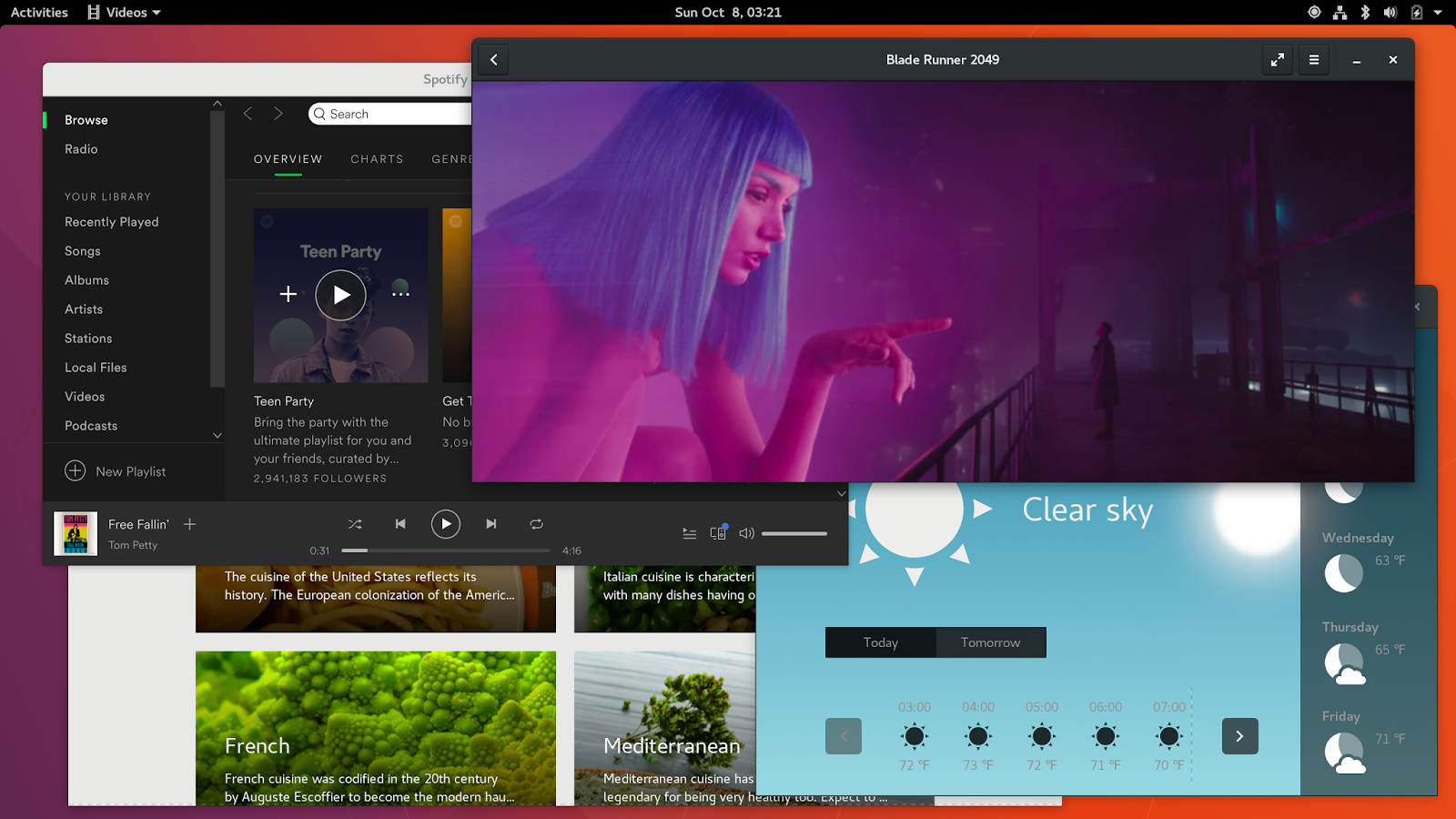Open the Videos menu in top bar
Screen dimensions: 1456x819
point(123,12)
